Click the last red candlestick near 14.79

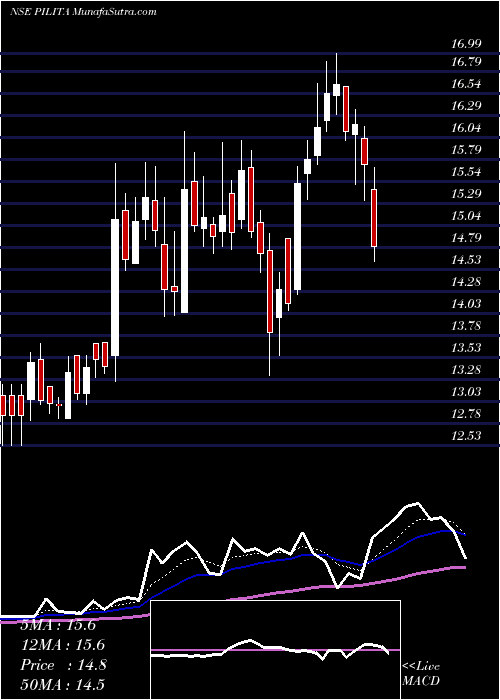coord(374,218)
